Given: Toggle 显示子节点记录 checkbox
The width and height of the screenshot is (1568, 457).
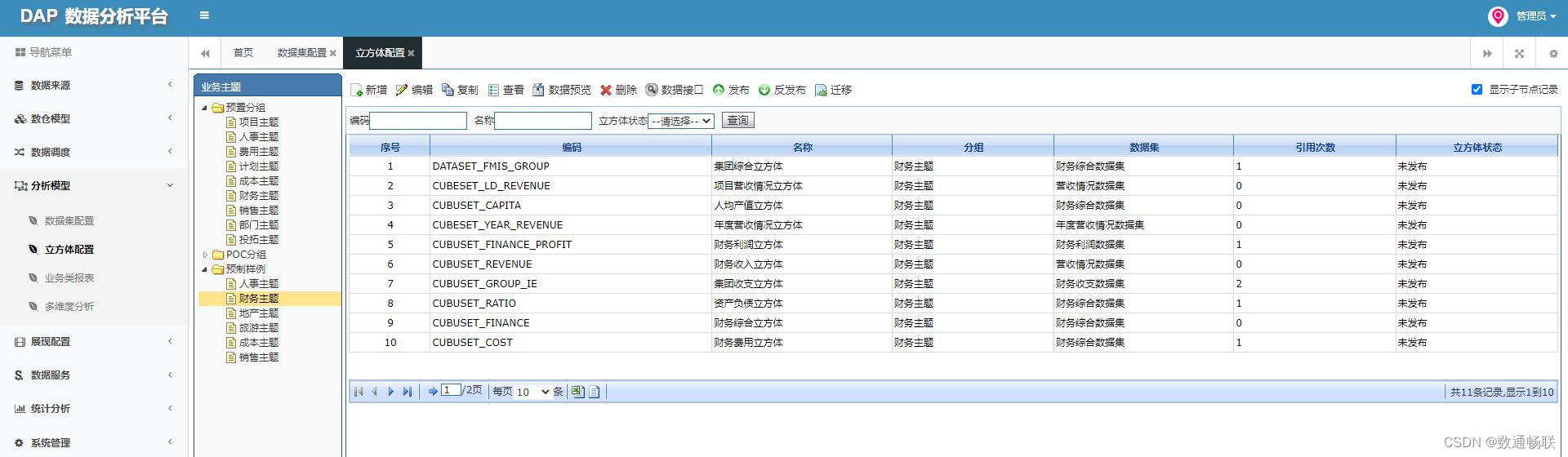Looking at the screenshot, I should coord(1477,90).
